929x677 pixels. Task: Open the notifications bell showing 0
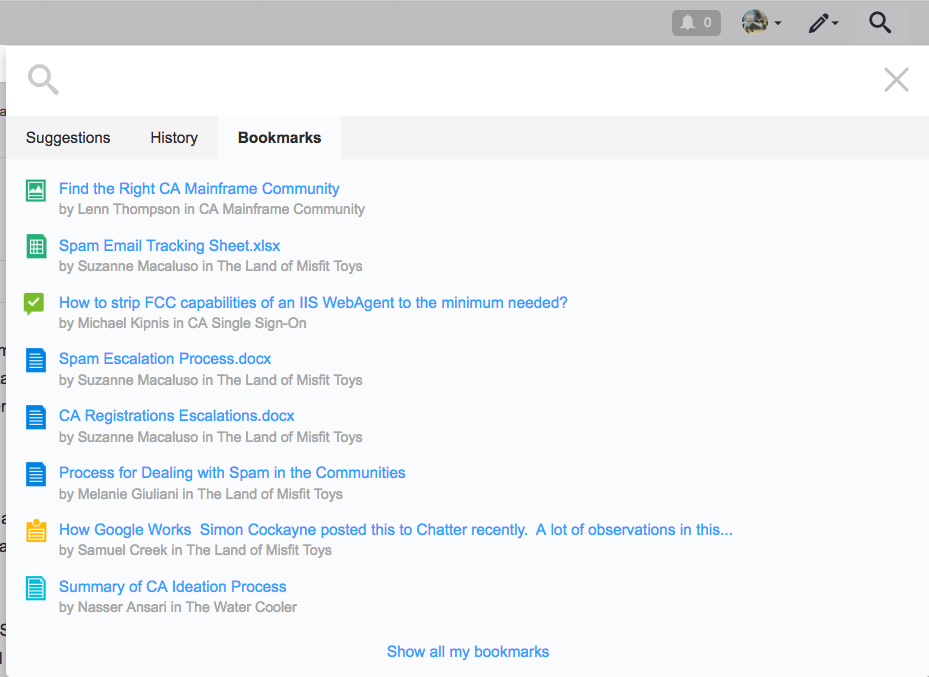click(x=696, y=23)
